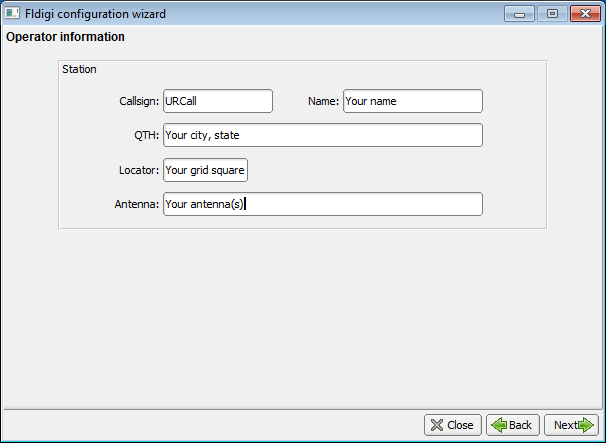Click the Fldigi icon in the title bar
The width and height of the screenshot is (606, 443).
(x=12, y=14)
